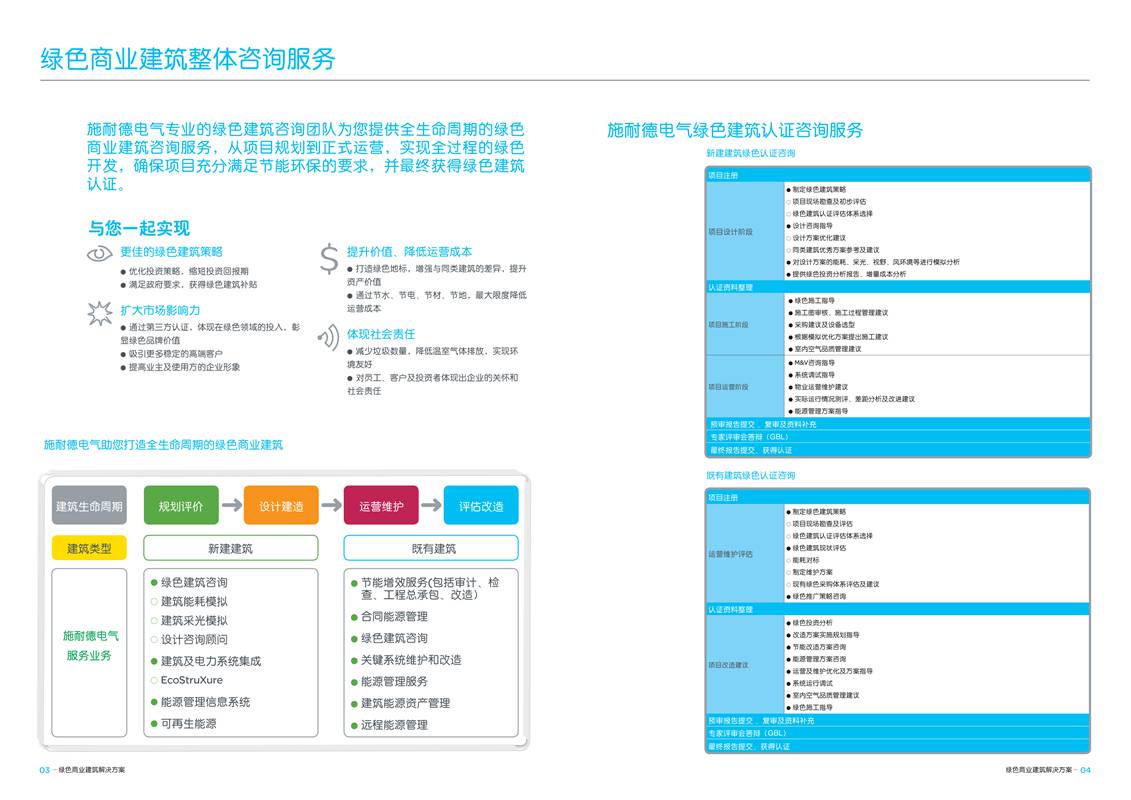
Task: Click the 能源管理信息系统 list item
Action: tap(201, 702)
